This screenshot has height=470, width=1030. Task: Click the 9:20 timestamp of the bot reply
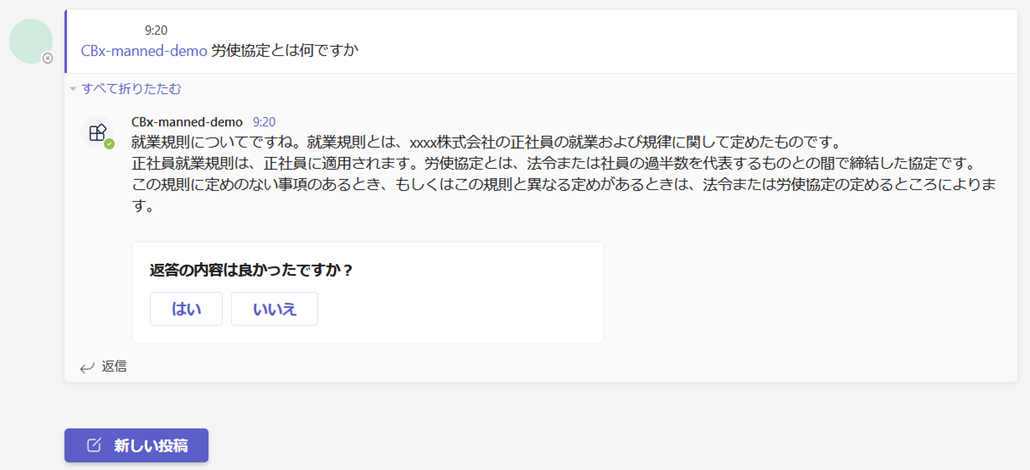point(264,122)
